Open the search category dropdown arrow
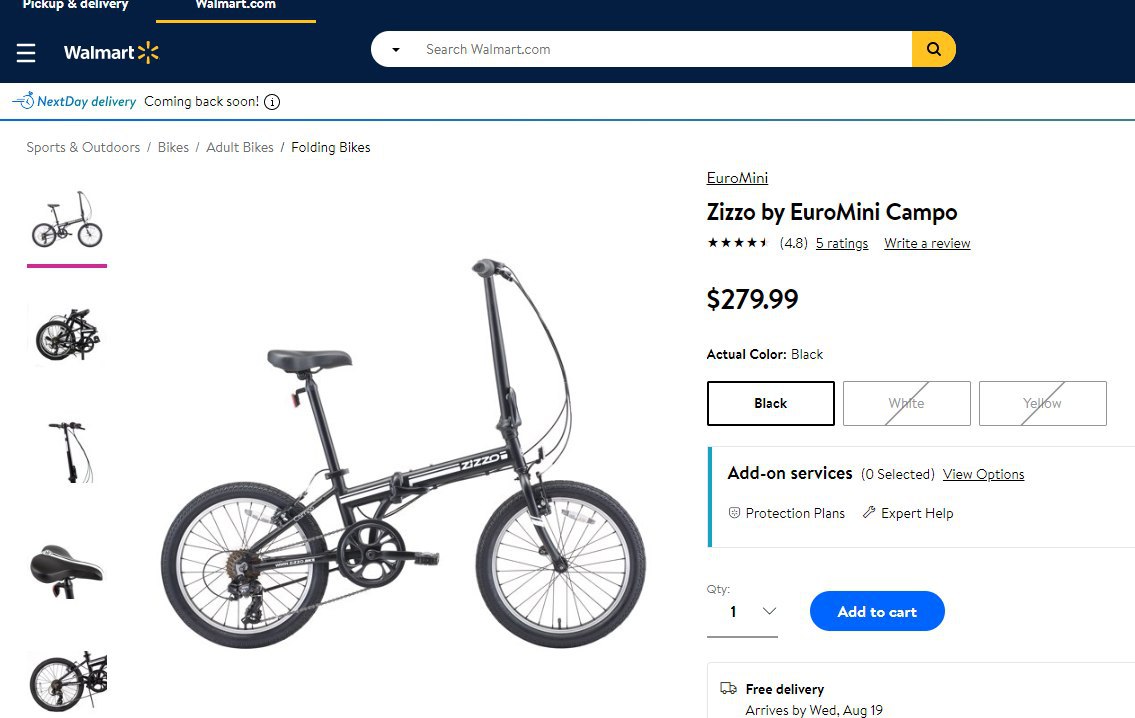This screenshot has width=1135, height=718. pos(396,50)
